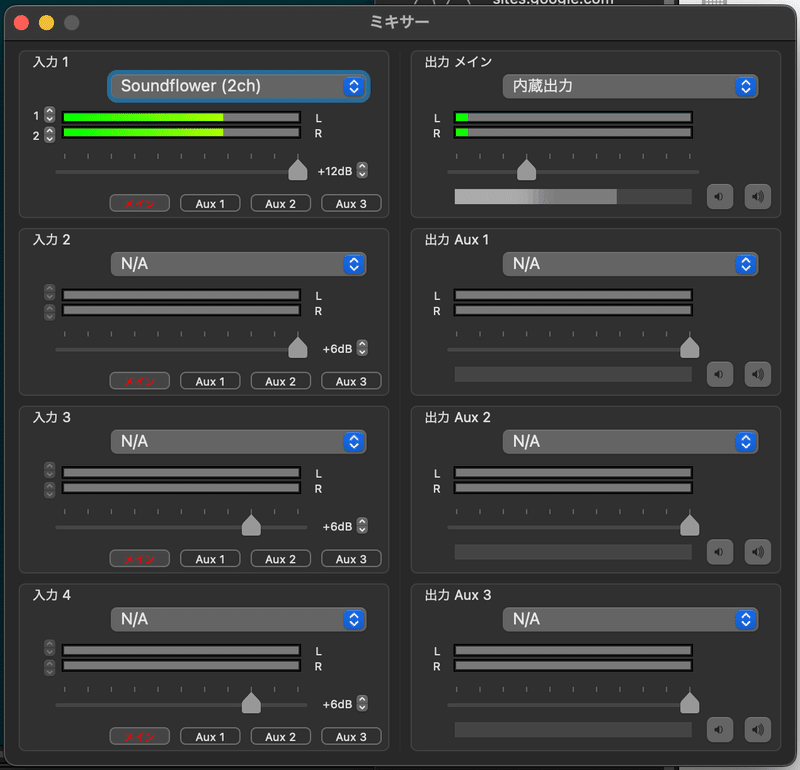Enable Aux 2 routing for 入力 2

(x=281, y=381)
